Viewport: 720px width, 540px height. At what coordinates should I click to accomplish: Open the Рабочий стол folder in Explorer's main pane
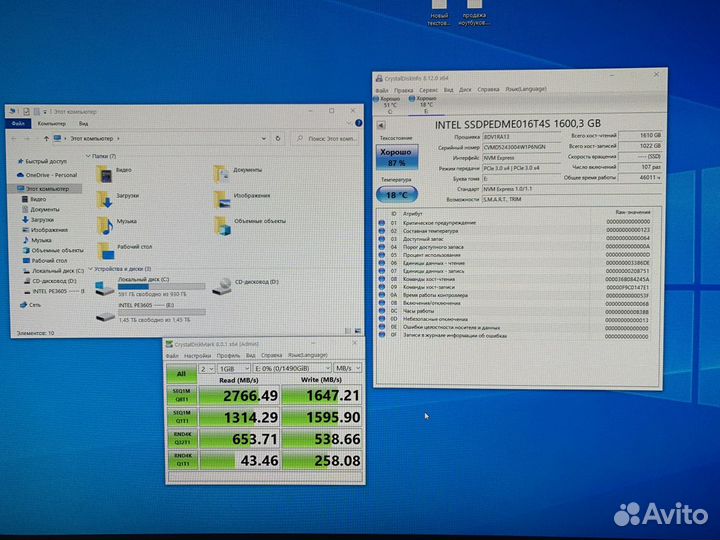point(124,251)
